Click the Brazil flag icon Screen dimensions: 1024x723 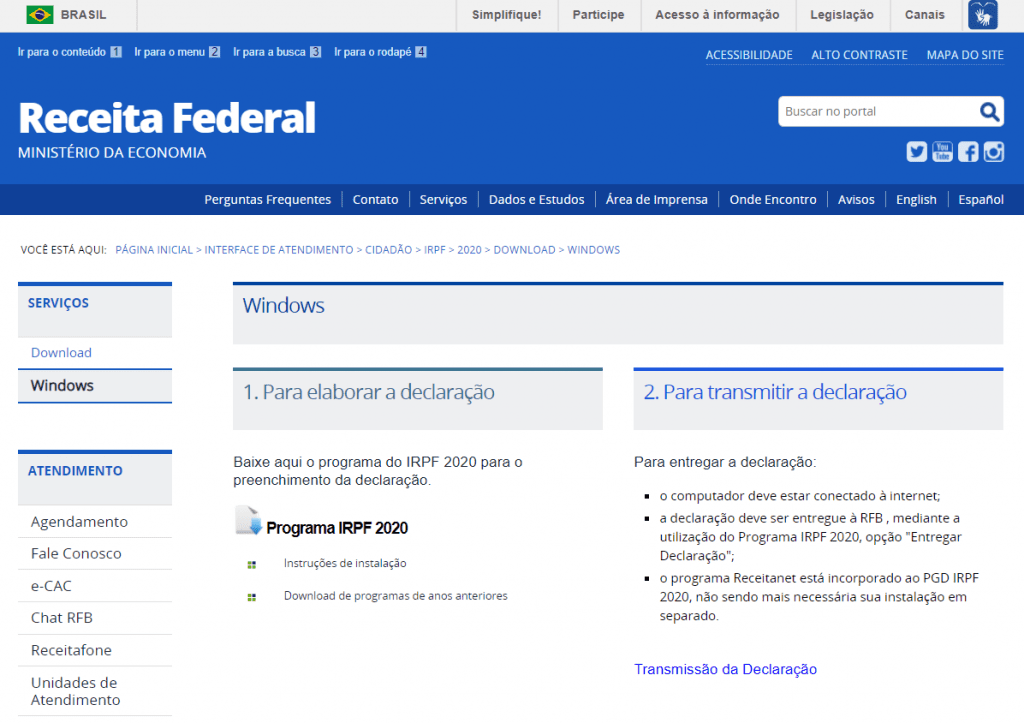(x=40, y=14)
